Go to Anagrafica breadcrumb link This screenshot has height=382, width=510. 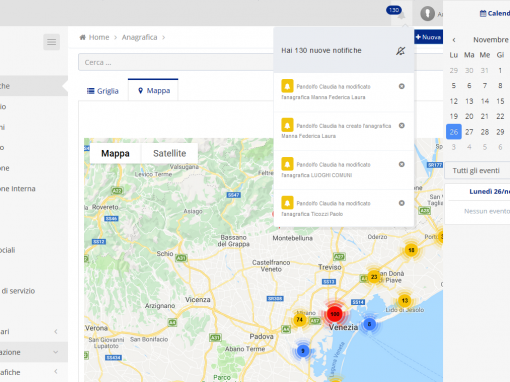tap(139, 37)
